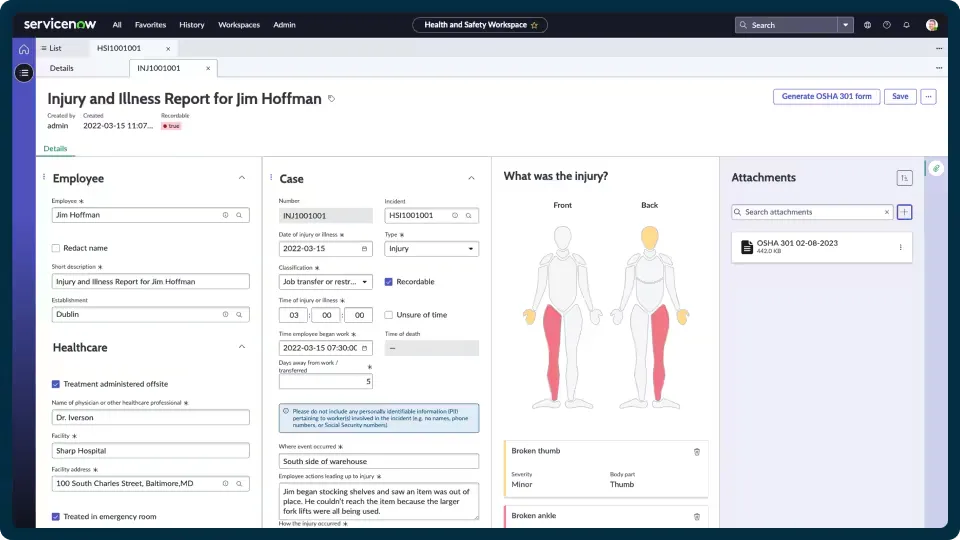The image size is (960, 540).
Task: Delete the Broken thumb injury entry
Action: tap(697, 451)
